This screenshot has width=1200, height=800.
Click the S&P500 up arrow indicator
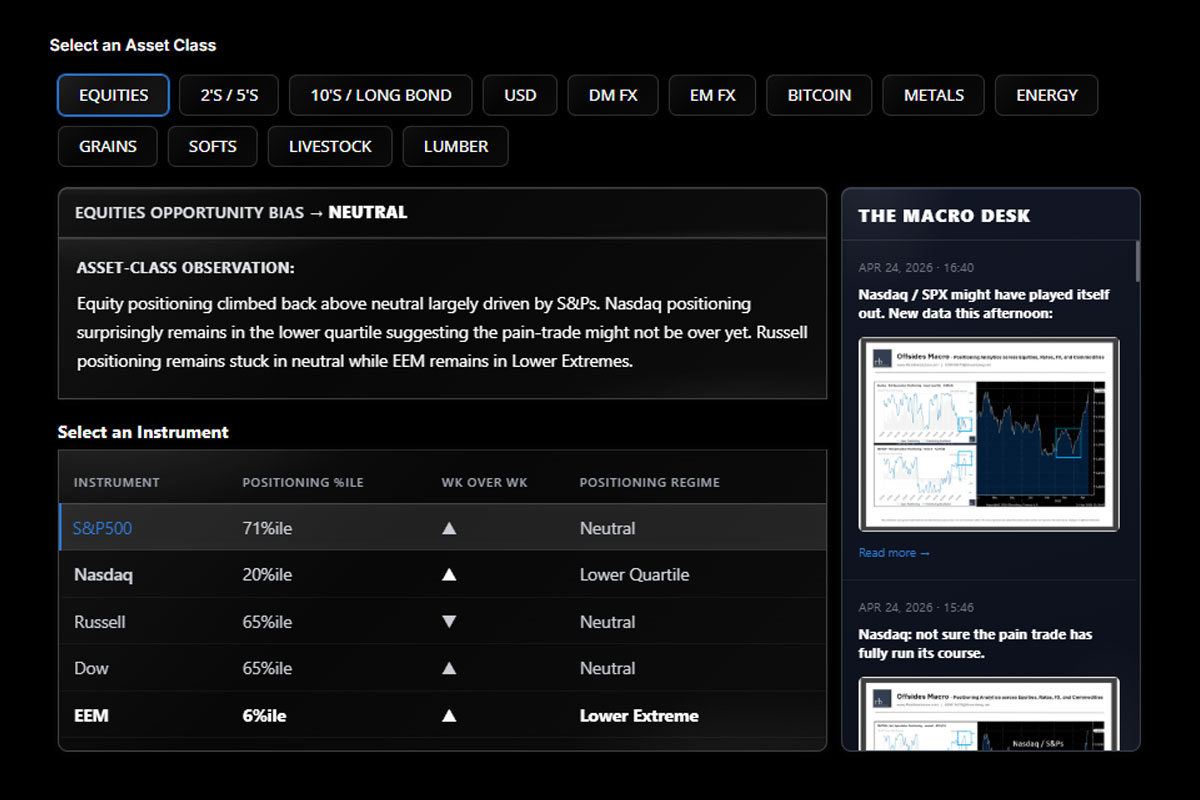[449, 528]
